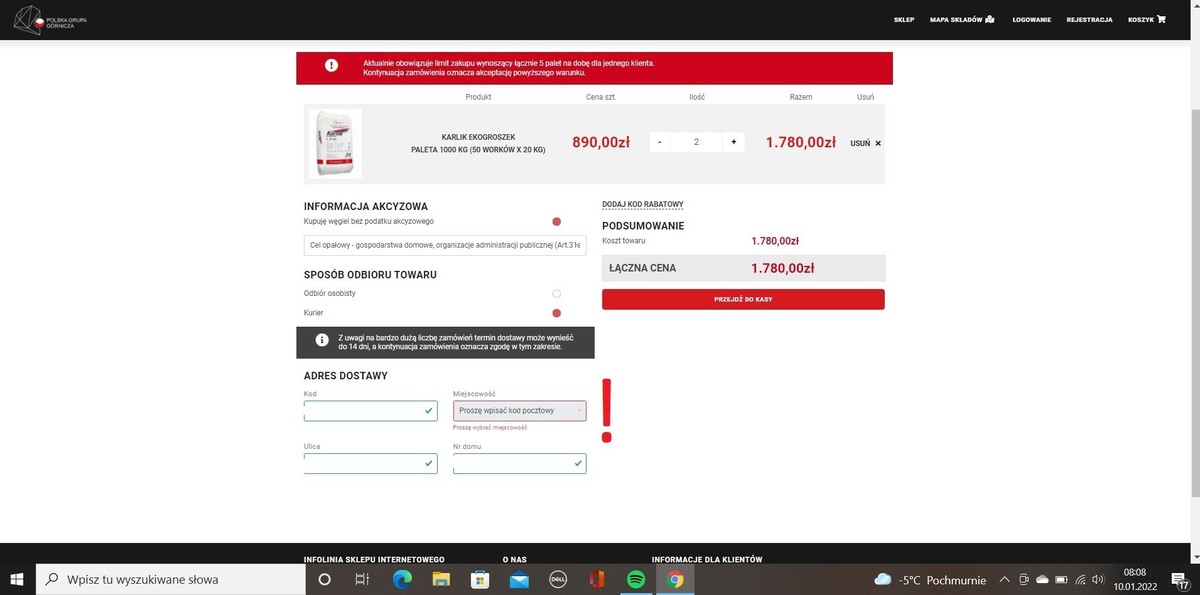1200x595 pixels.
Task: Open Spotify from the taskbar
Action: click(x=636, y=579)
